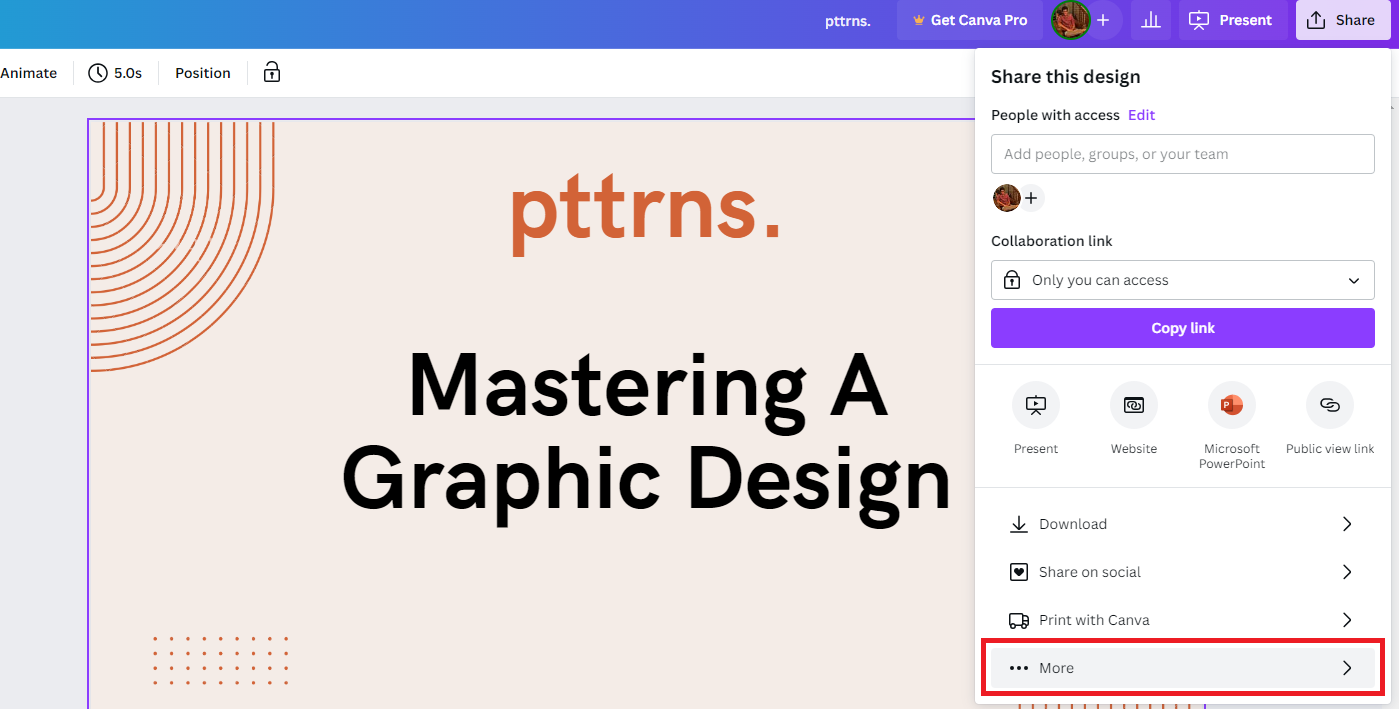
Task: Click the bar chart insights icon
Action: 1151,20
